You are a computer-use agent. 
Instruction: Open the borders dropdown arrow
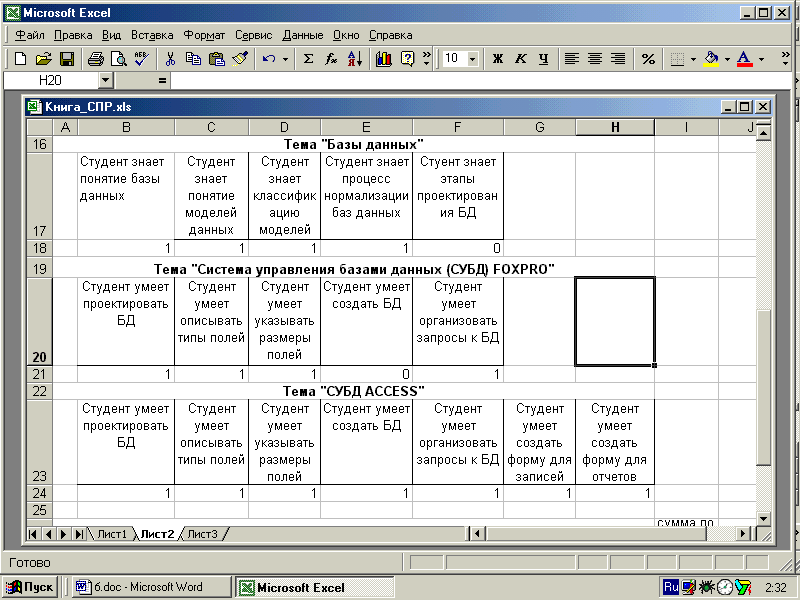[x=693, y=59]
